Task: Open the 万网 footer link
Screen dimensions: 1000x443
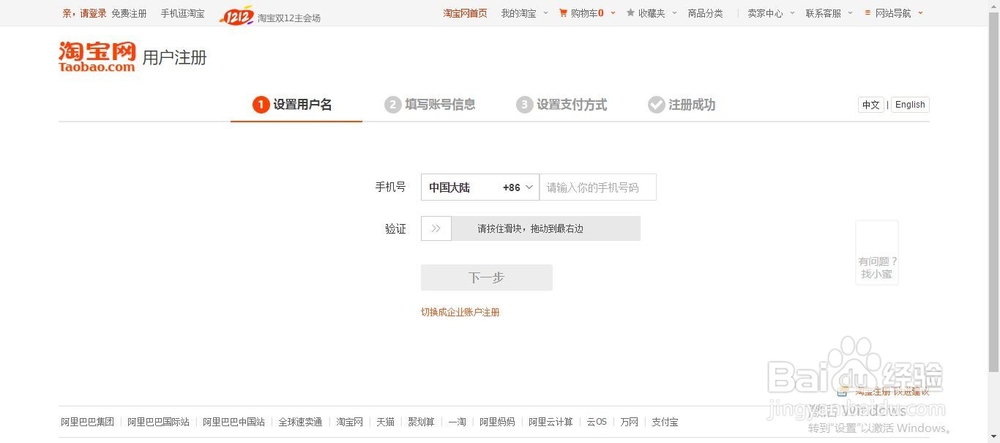Action: pos(629,422)
